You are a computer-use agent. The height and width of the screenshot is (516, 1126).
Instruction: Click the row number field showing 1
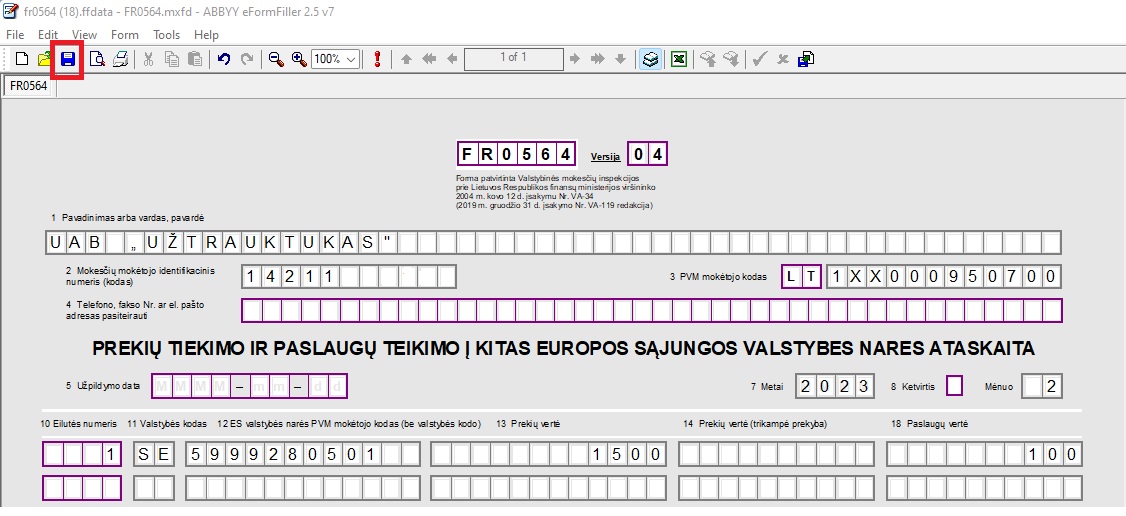point(82,454)
